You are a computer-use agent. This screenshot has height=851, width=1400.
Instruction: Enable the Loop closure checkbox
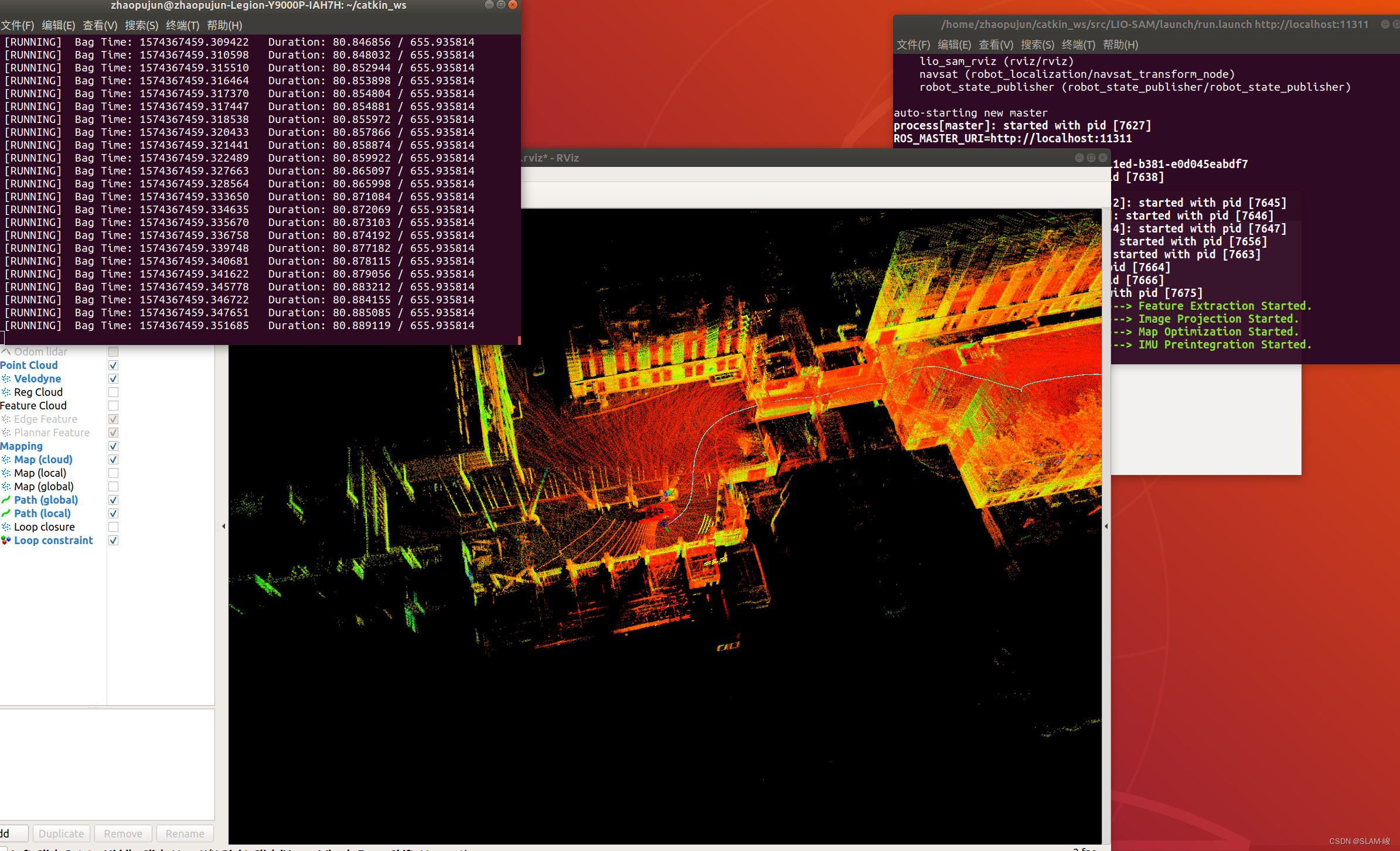(x=114, y=527)
